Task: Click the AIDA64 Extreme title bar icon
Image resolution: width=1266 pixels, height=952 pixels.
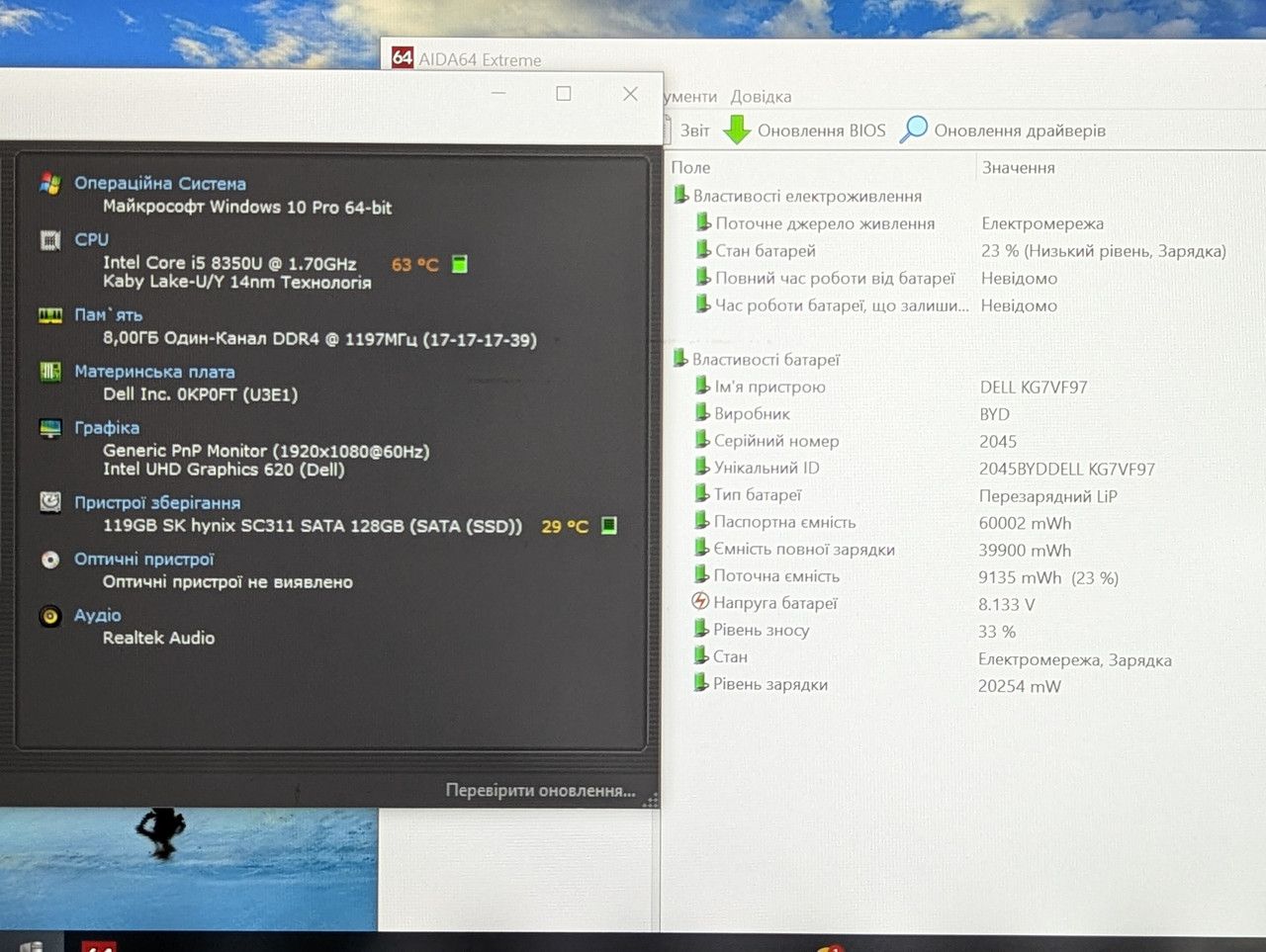Action: [402, 57]
